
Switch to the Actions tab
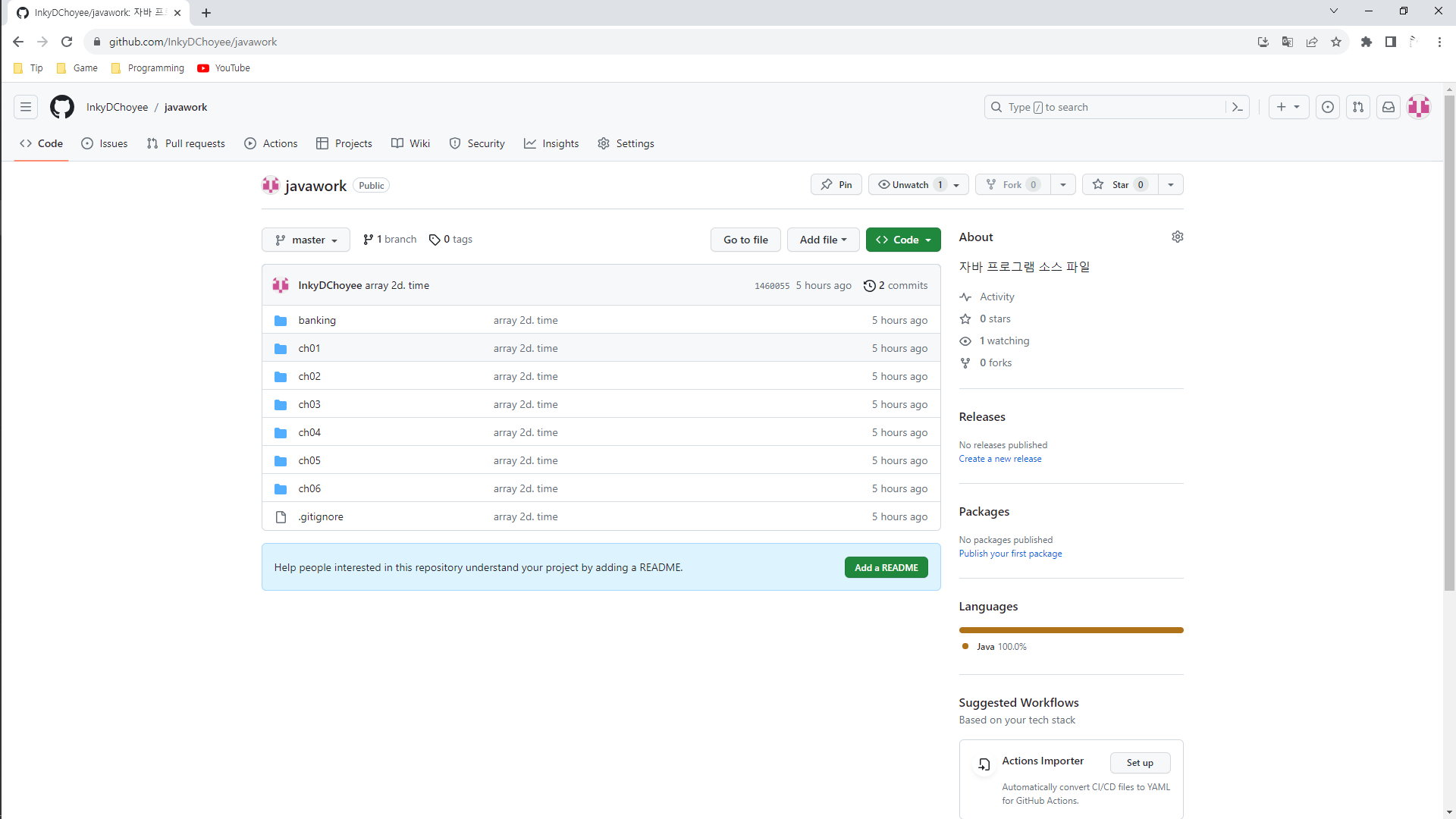[x=271, y=143]
